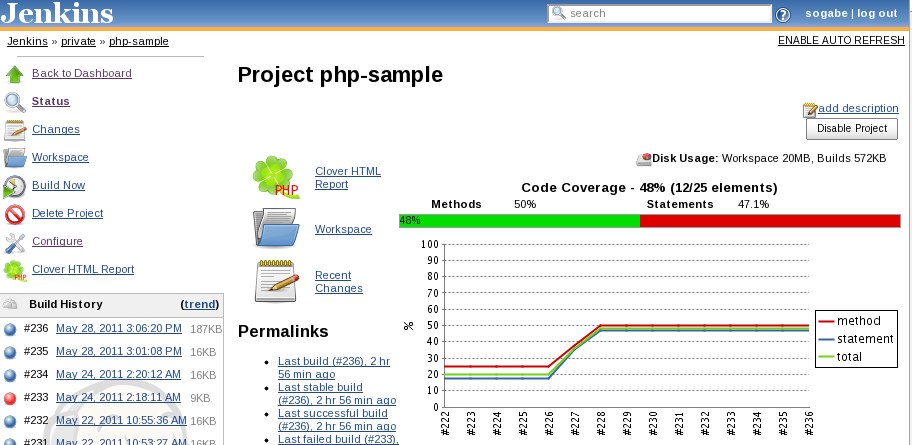Click the small Clover PHP icon in sidebar

click(x=15, y=270)
